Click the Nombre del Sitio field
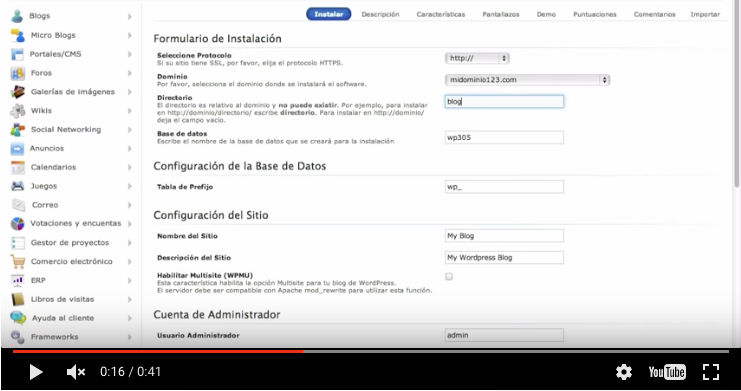The height and width of the screenshot is (391, 741). (504, 236)
